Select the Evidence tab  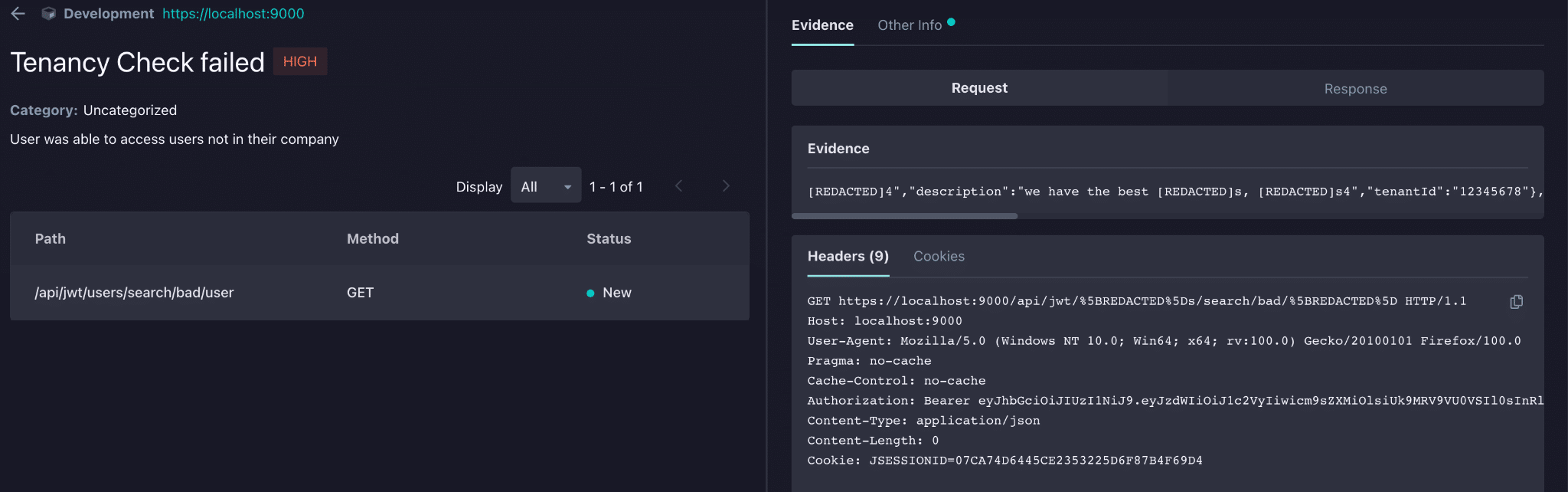(x=822, y=25)
